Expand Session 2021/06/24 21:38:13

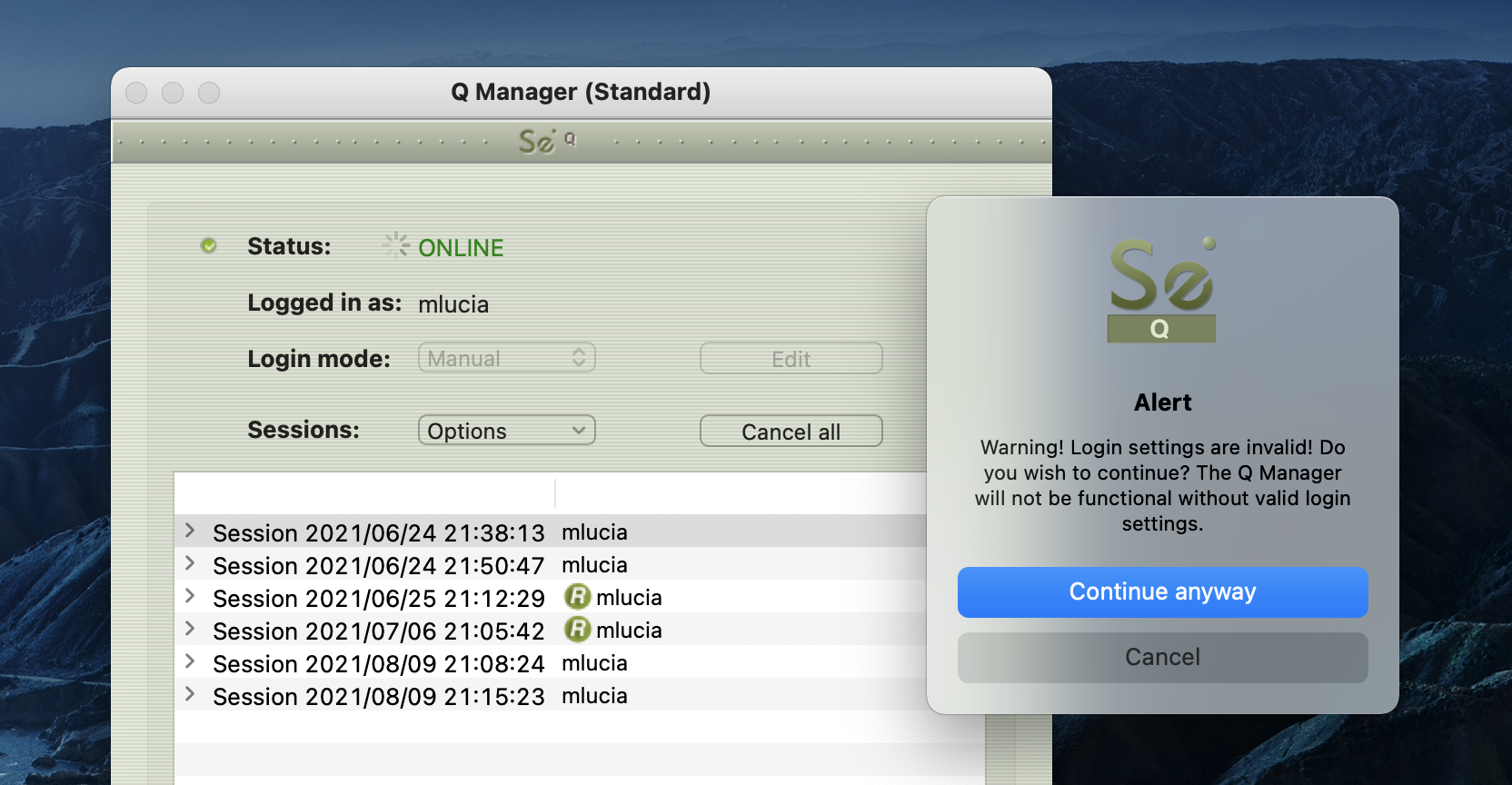[190, 531]
